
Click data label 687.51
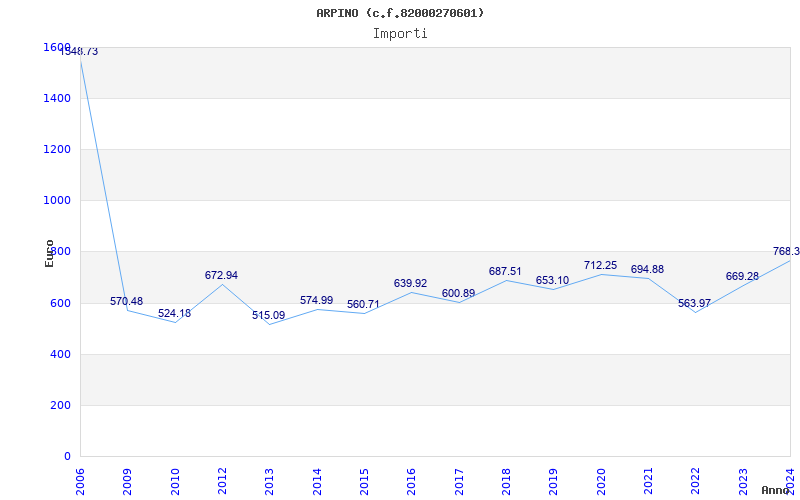505,271
